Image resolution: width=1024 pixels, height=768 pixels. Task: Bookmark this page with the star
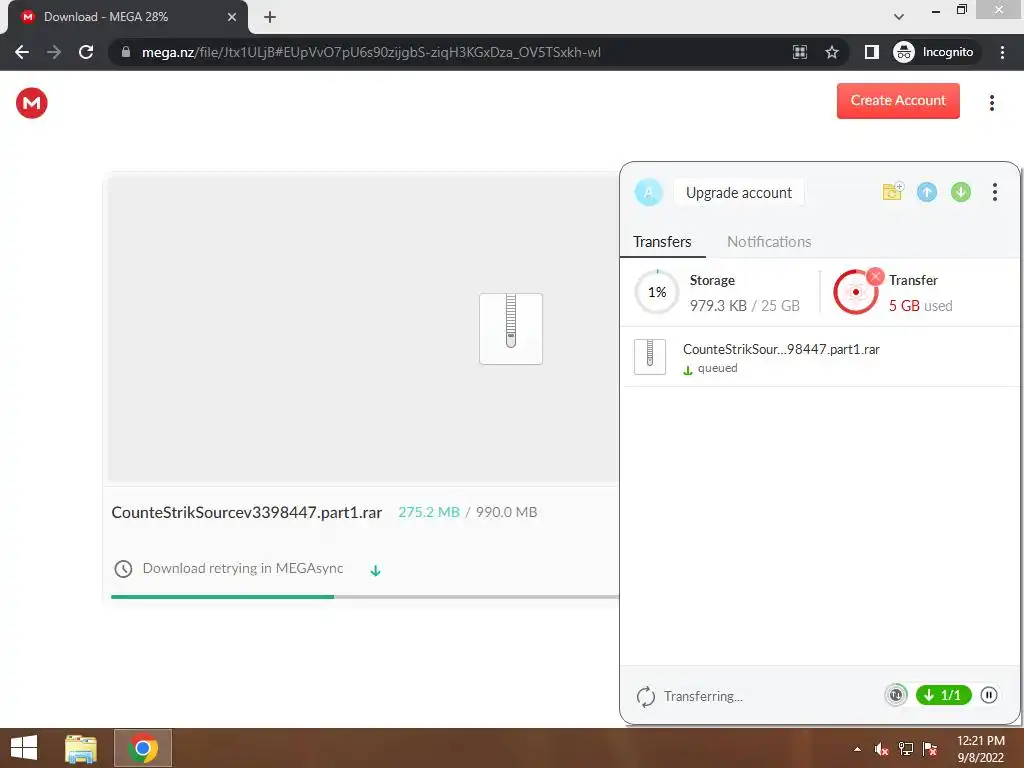coord(831,52)
